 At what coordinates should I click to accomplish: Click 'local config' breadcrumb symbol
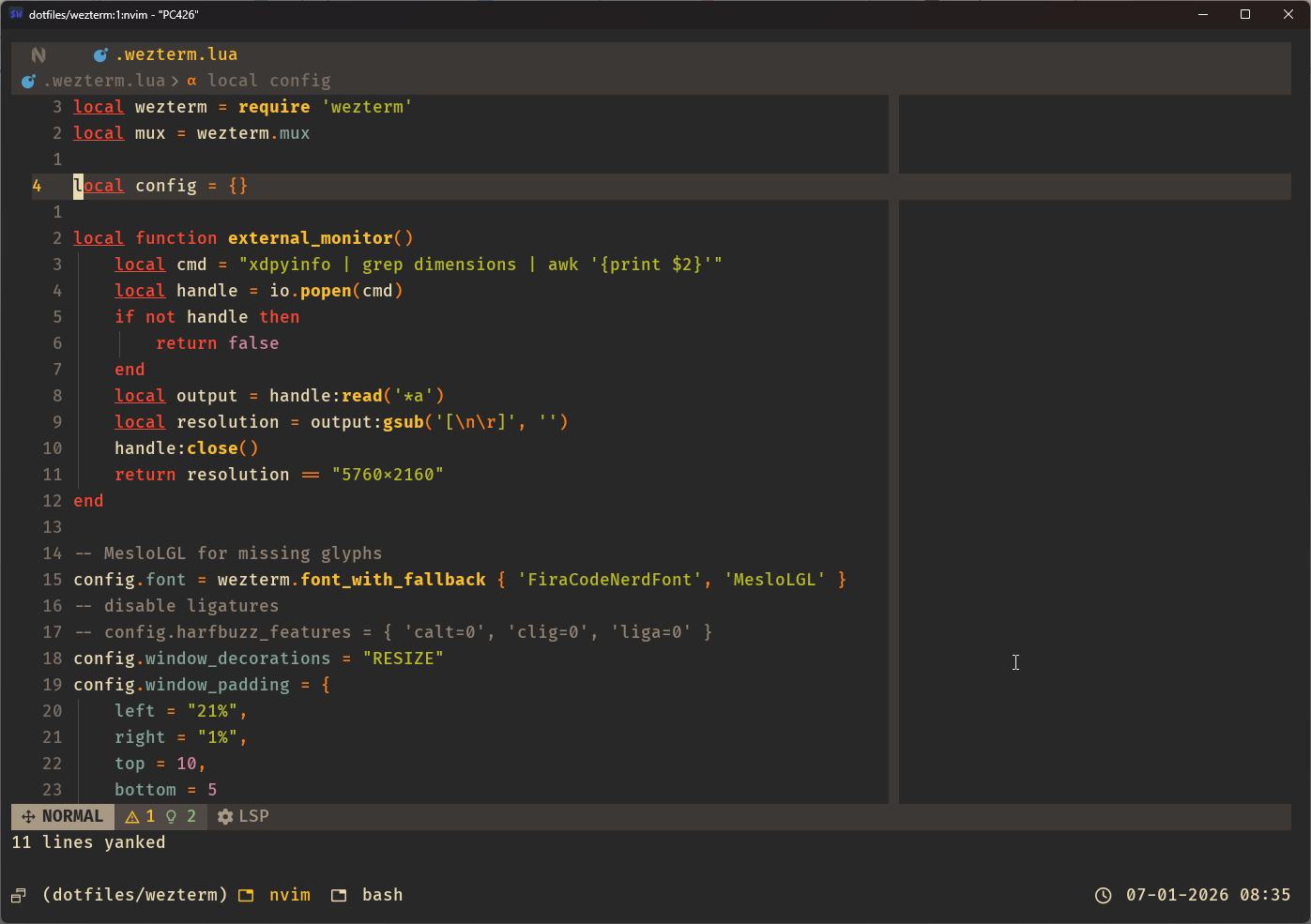[x=269, y=81]
